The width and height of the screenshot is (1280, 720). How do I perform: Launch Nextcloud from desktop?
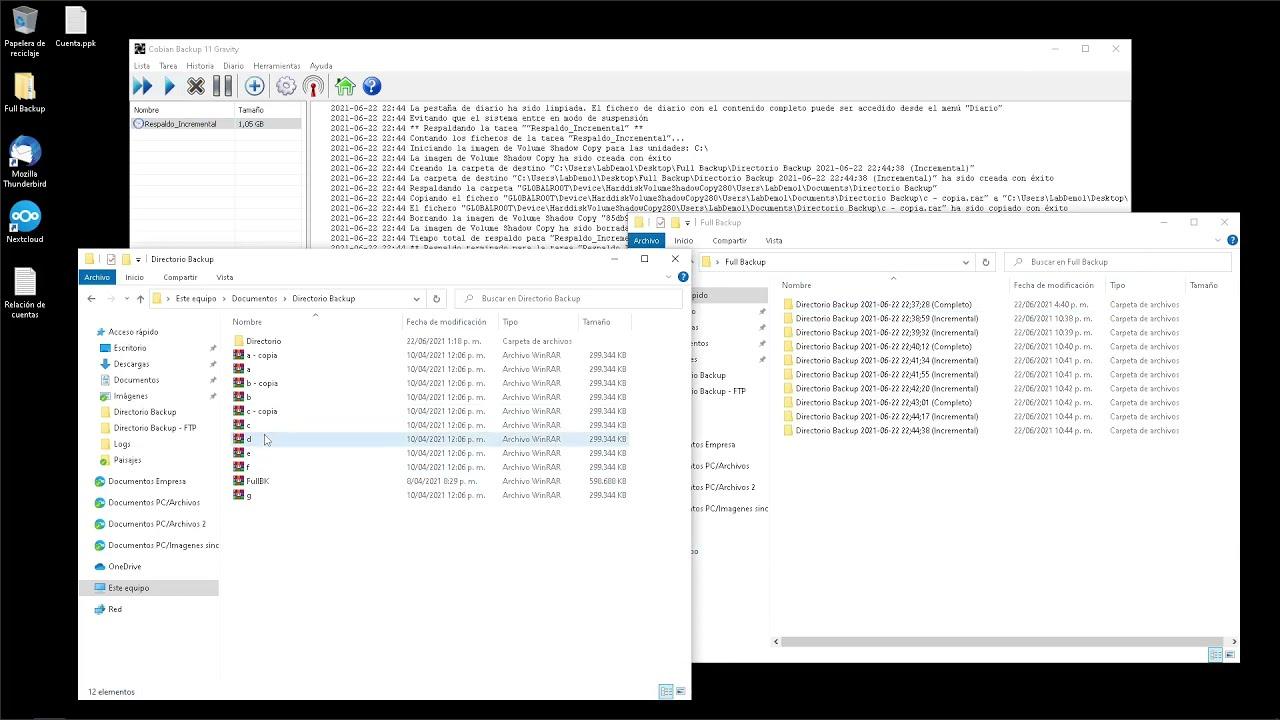tap(24, 222)
